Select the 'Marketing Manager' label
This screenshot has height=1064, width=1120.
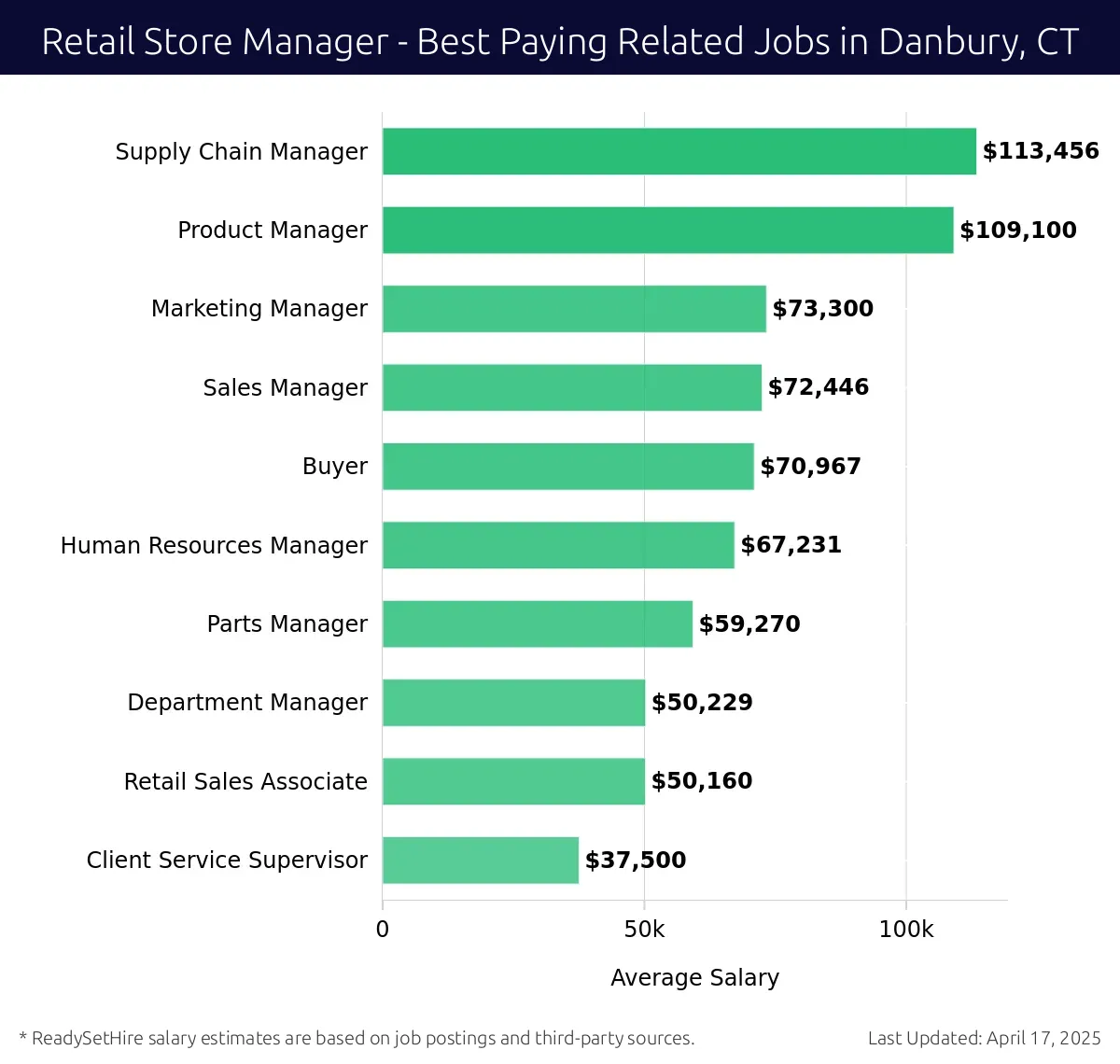[x=259, y=309]
